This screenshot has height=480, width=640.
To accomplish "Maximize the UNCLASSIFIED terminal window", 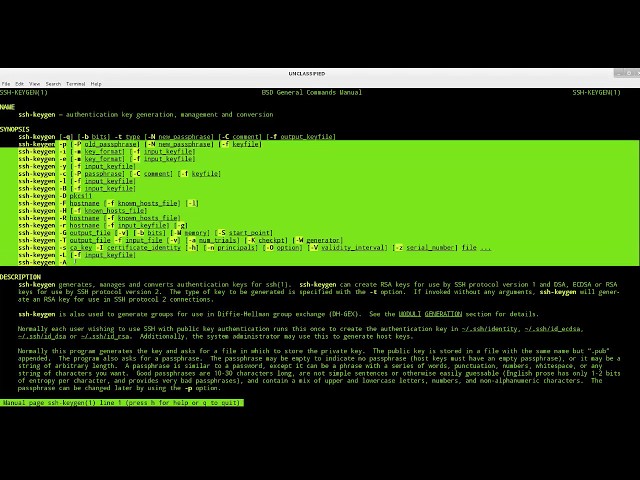I will [629, 73].
